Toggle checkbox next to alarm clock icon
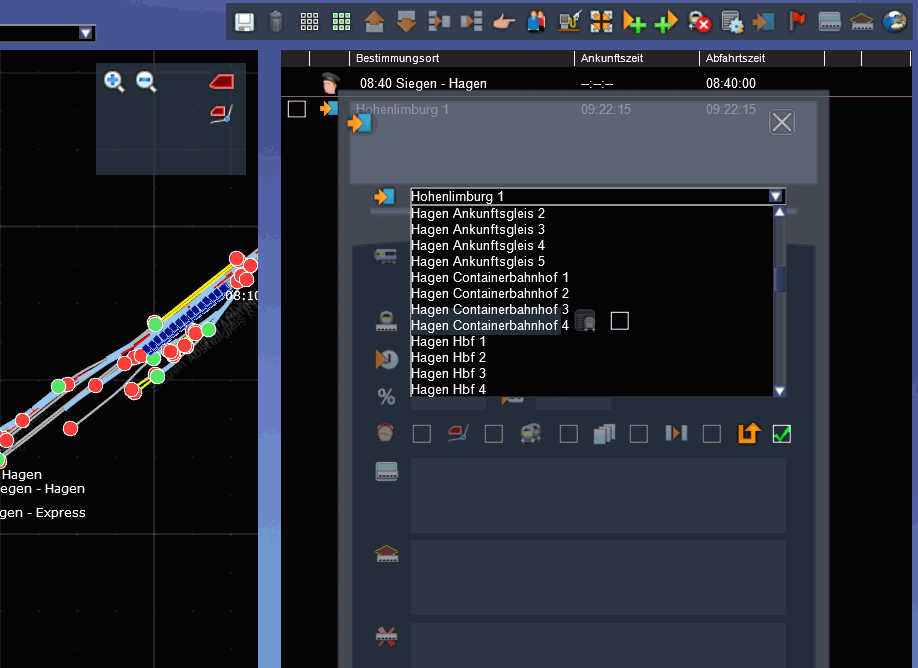Viewport: 918px width, 668px height. (x=422, y=434)
